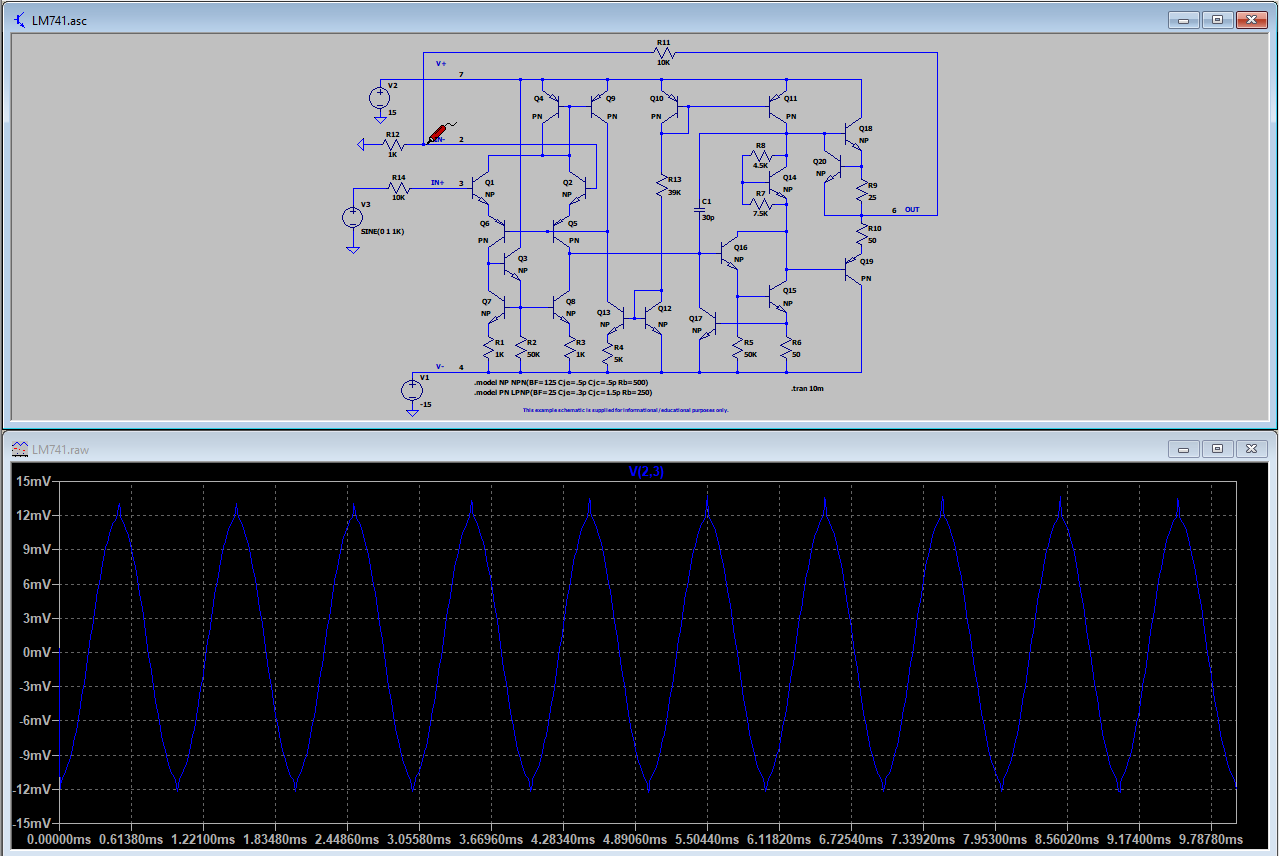Screen dimensions: 1280x856
Task: Select the C1 30p capacitor
Action: (x=700, y=210)
